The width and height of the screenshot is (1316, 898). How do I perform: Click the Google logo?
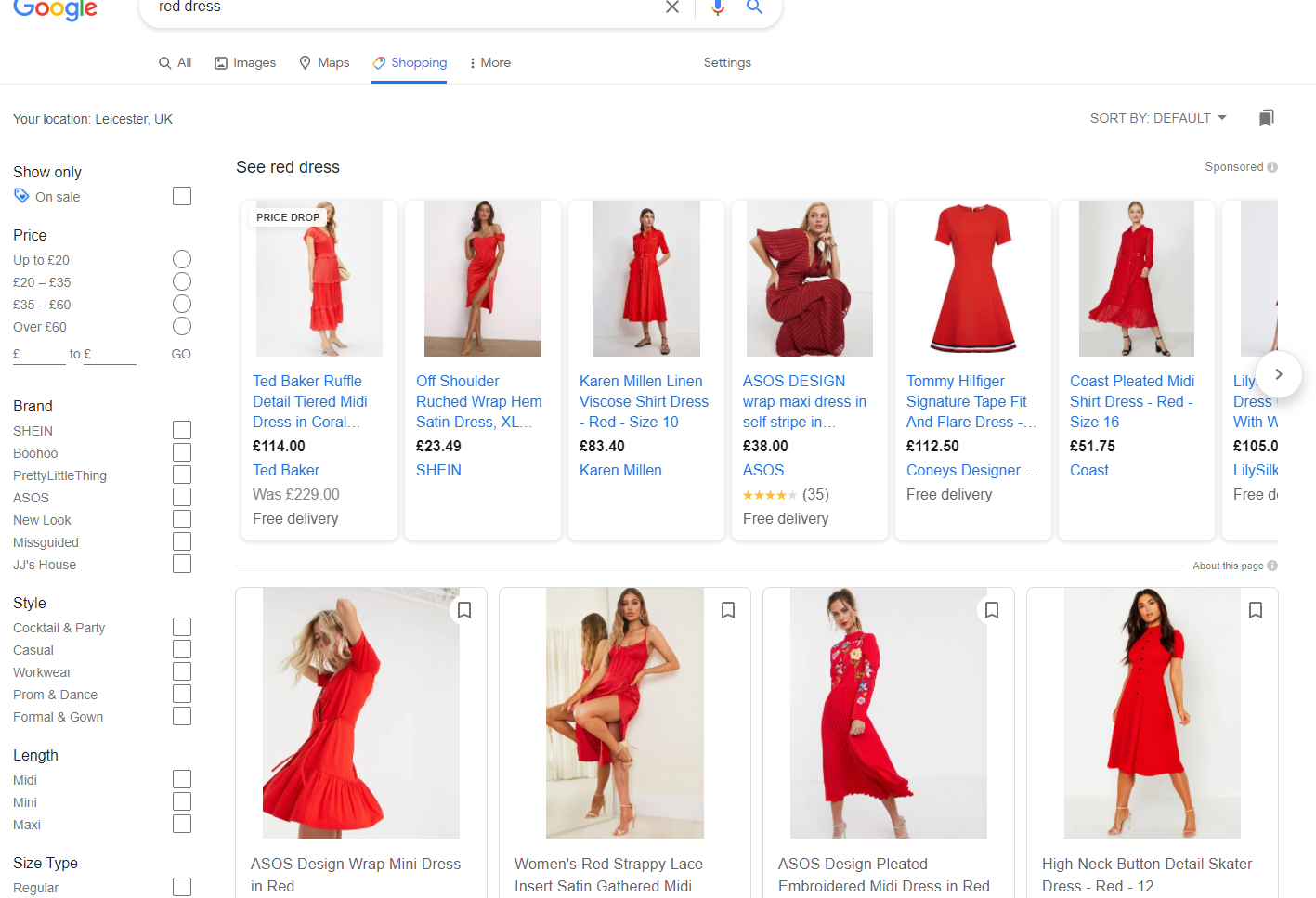(55, 8)
